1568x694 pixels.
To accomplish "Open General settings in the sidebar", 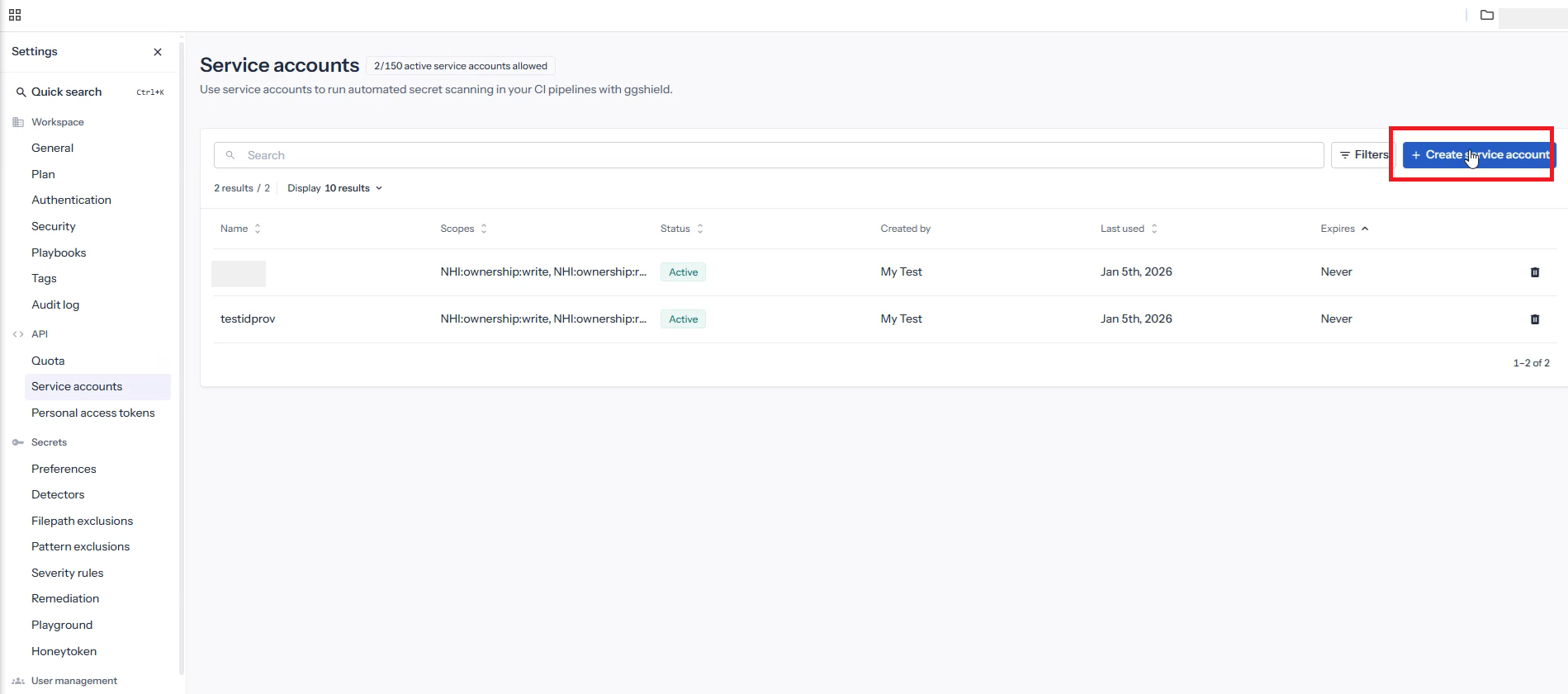I will pos(53,148).
